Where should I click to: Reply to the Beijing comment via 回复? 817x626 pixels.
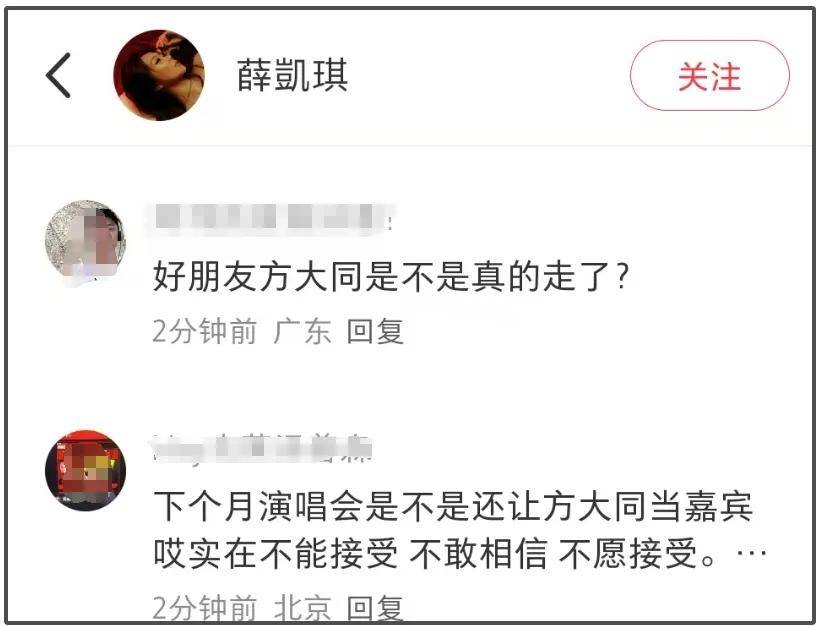point(375,607)
